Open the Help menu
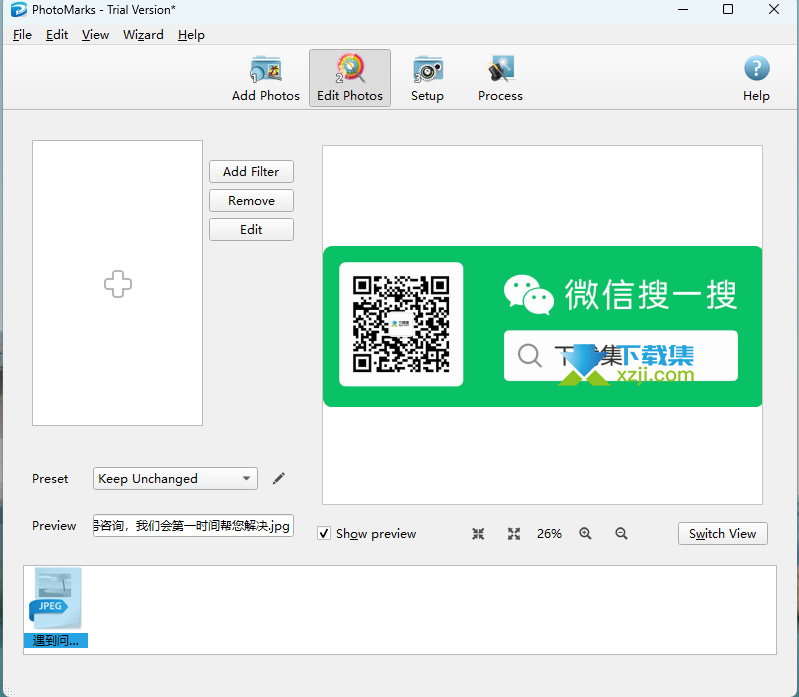Viewport: 799px width, 697px height. [191, 35]
